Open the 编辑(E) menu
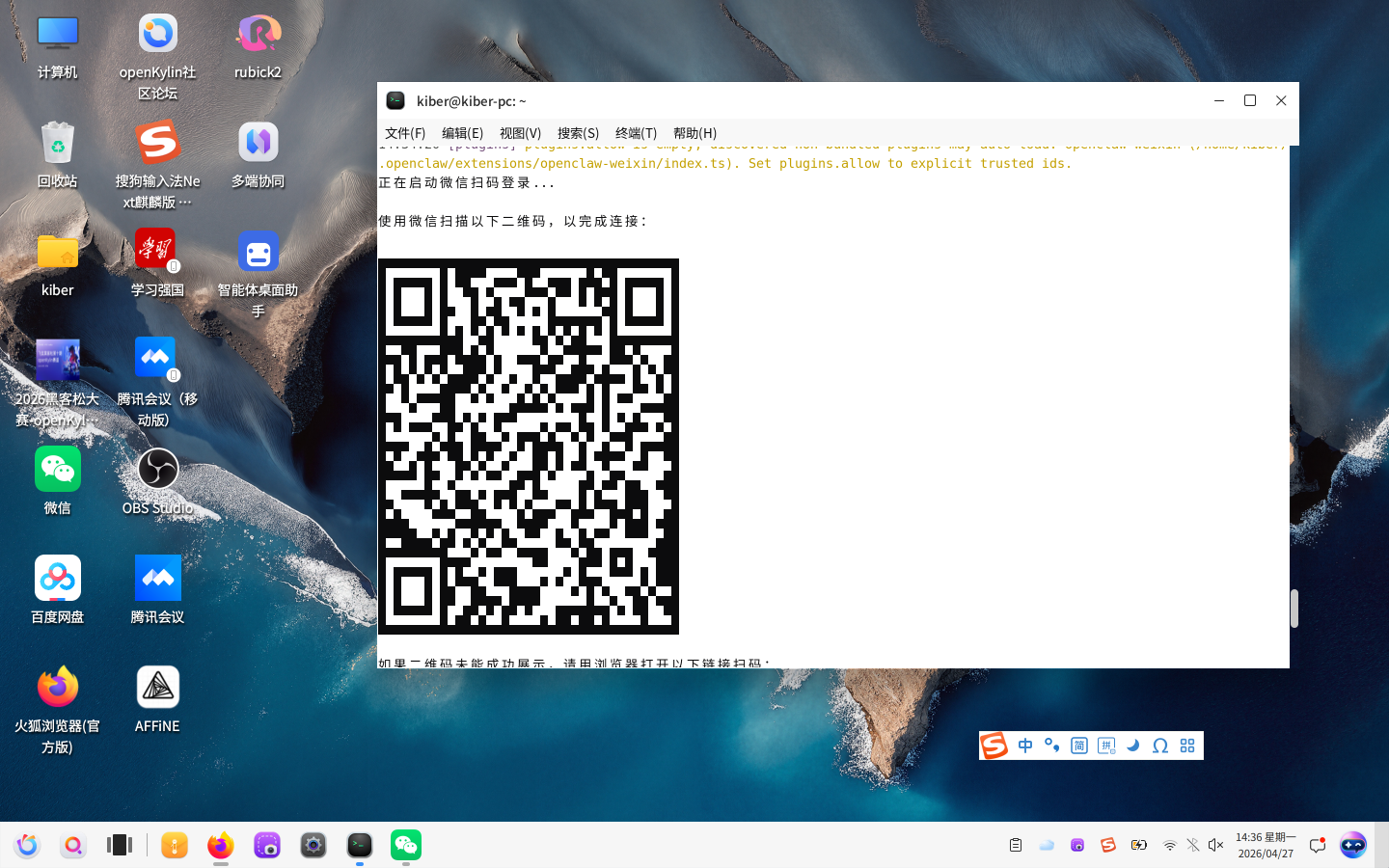 pyautogui.click(x=462, y=133)
